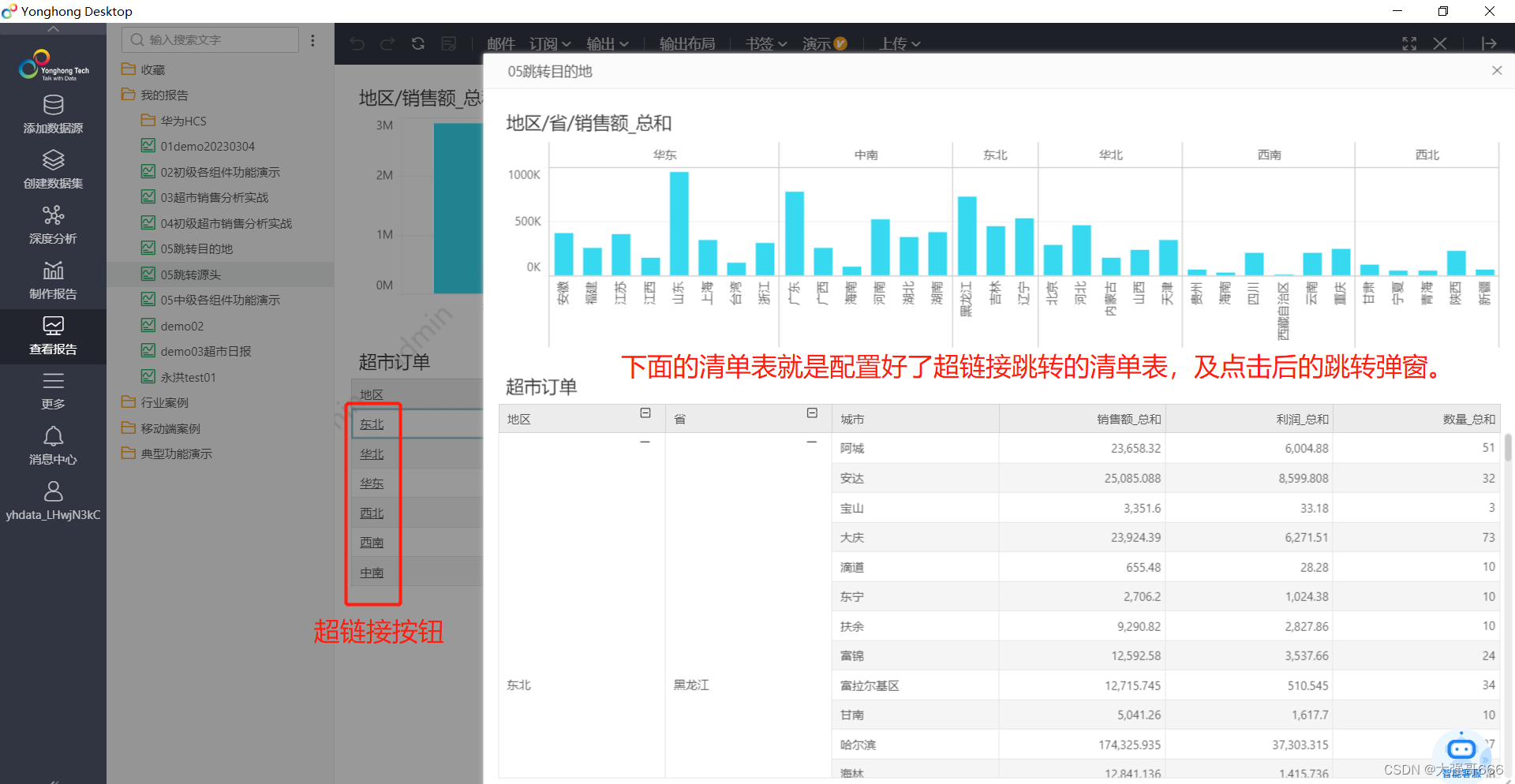
Task: Select report 05跳转源头
Action: click(x=220, y=274)
